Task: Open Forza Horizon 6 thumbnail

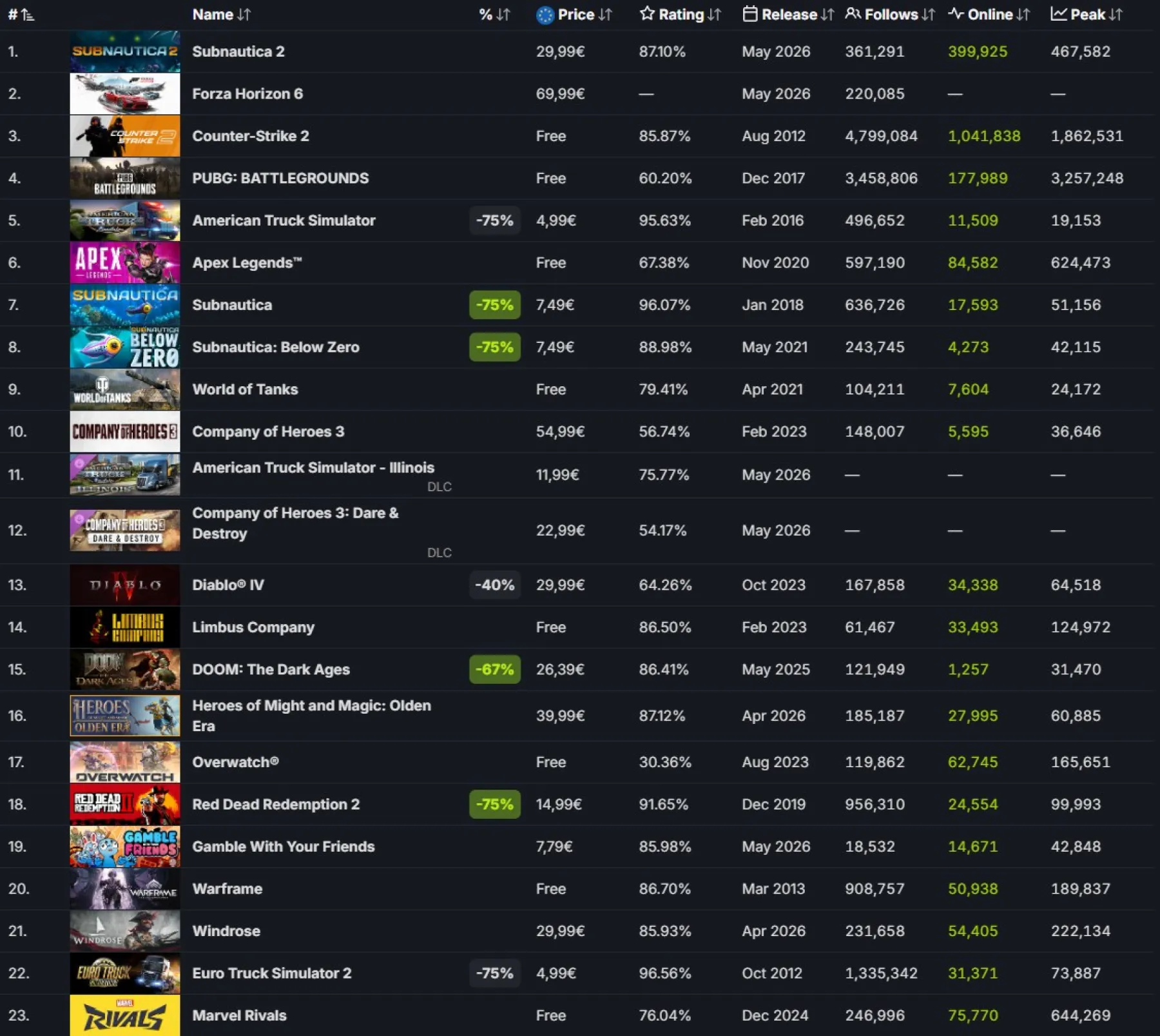Action: coord(125,93)
